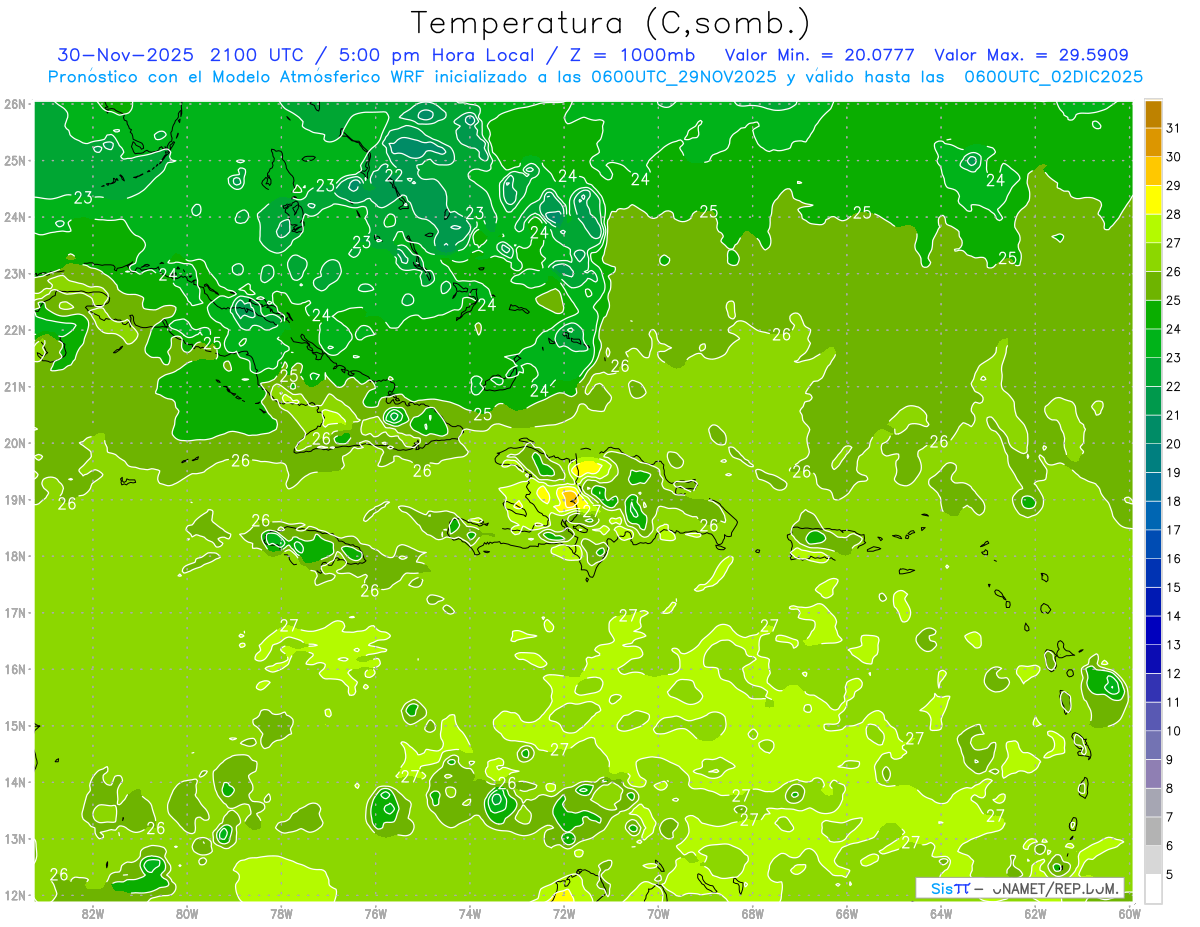Click the 23N latitude axis label
1200x927 pixels.
tap(15, 273)
